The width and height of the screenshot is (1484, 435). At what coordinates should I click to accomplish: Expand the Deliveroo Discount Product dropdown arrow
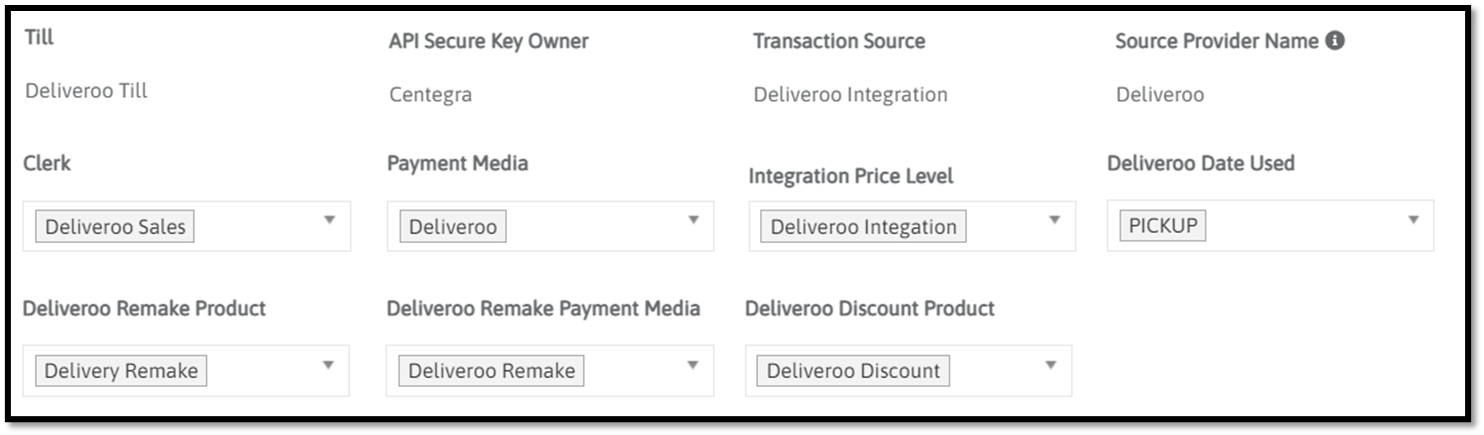(x=1050, y=365)
